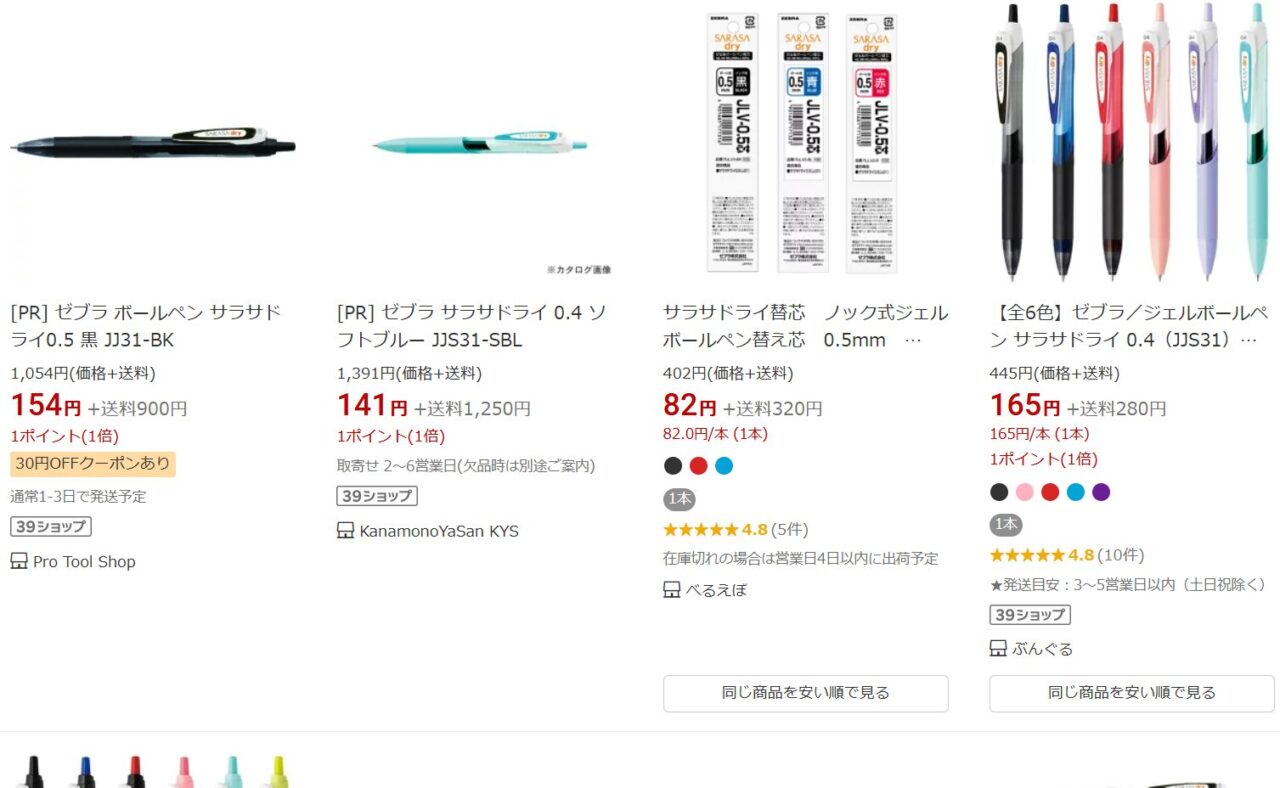Select black color swatch on refill item
1280x788 pixels.
point(673,466)
